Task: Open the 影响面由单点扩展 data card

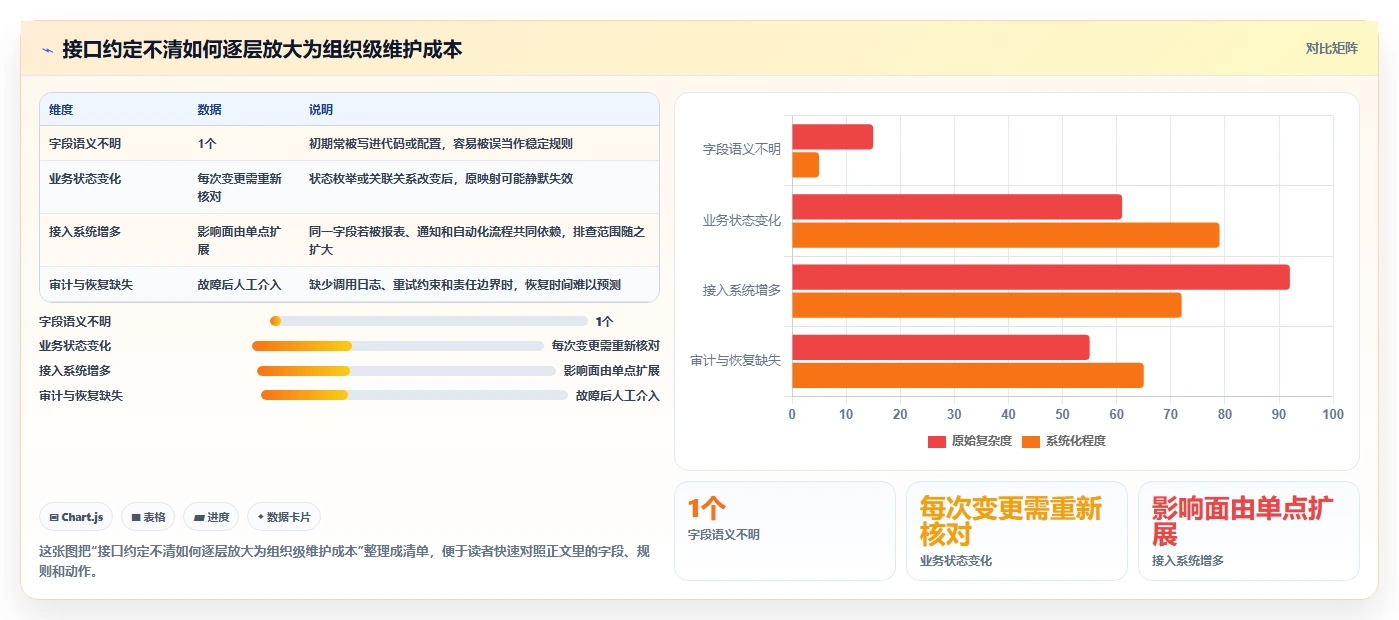Action: click(1249, 531)
